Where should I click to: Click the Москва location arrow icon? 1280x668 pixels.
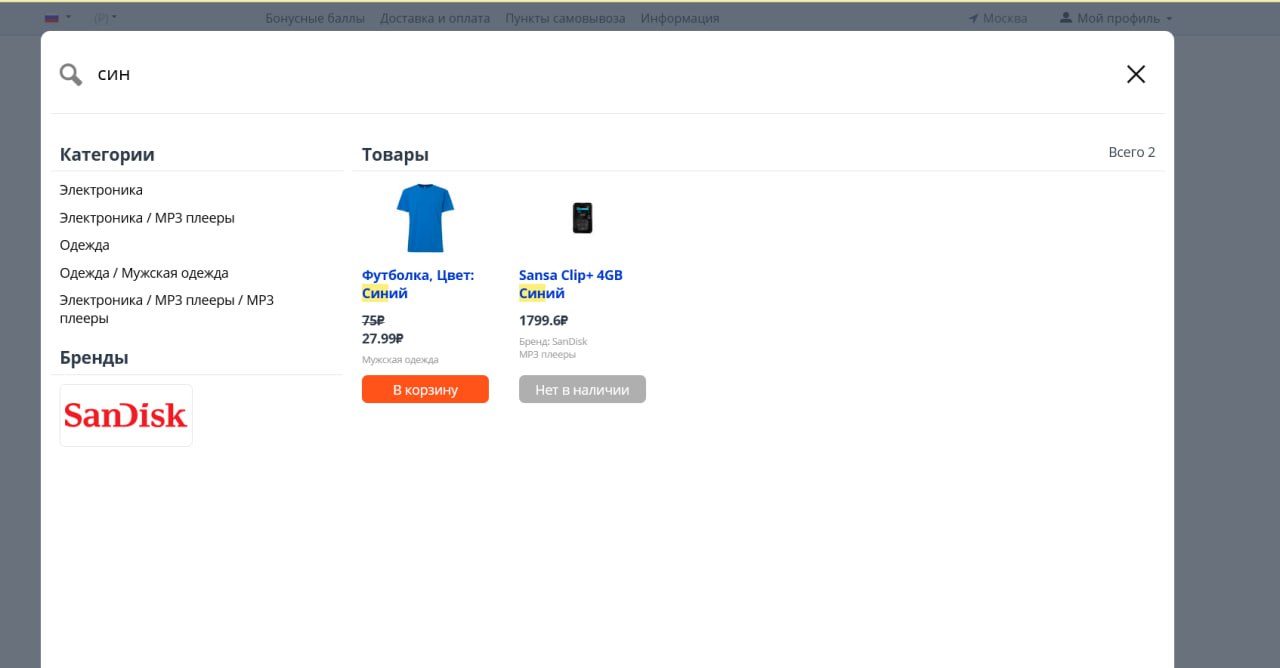tap(974, 18)
